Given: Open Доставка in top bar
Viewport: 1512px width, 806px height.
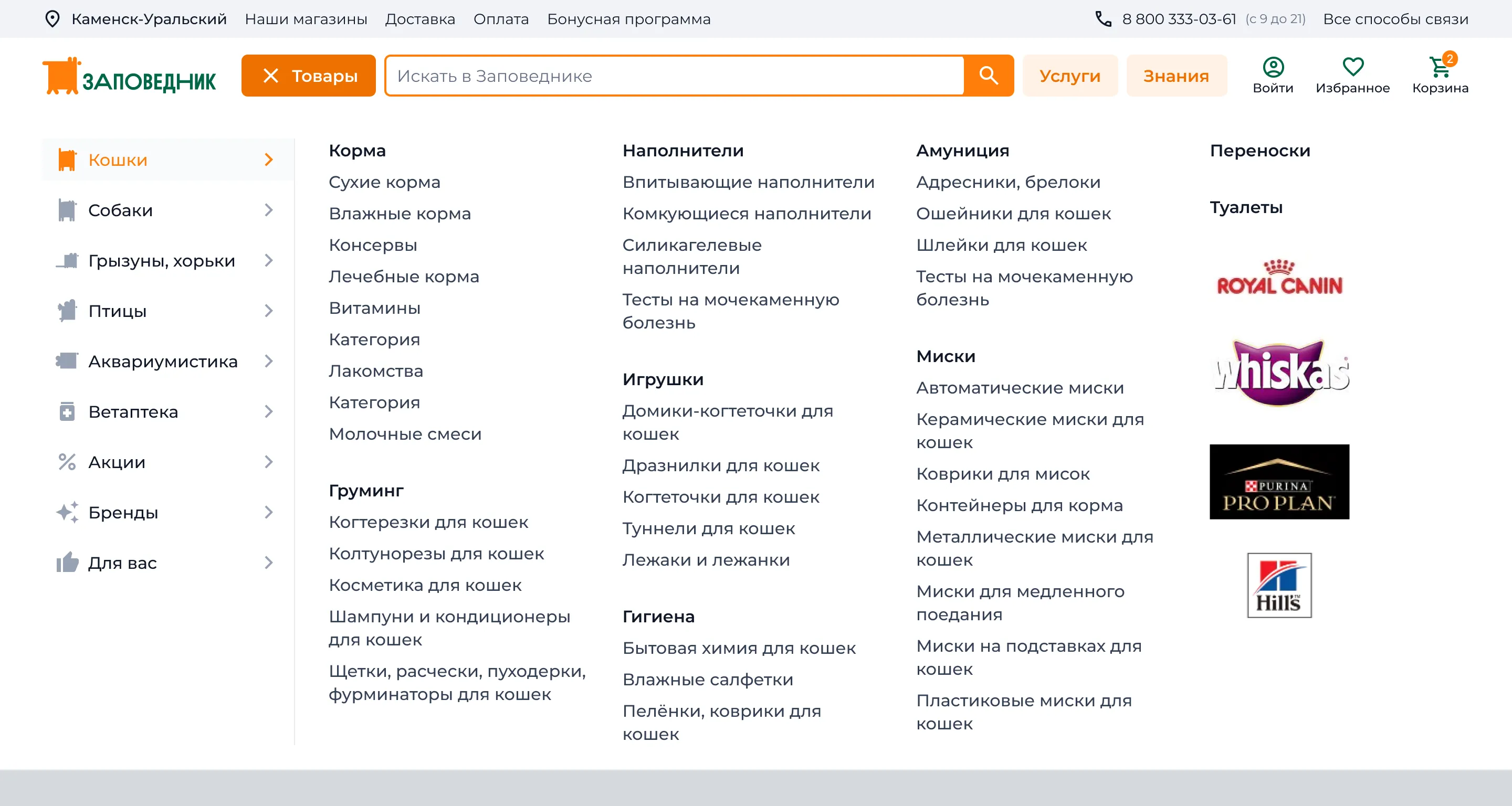Looking at the screenshot, I should click(419, 19).
